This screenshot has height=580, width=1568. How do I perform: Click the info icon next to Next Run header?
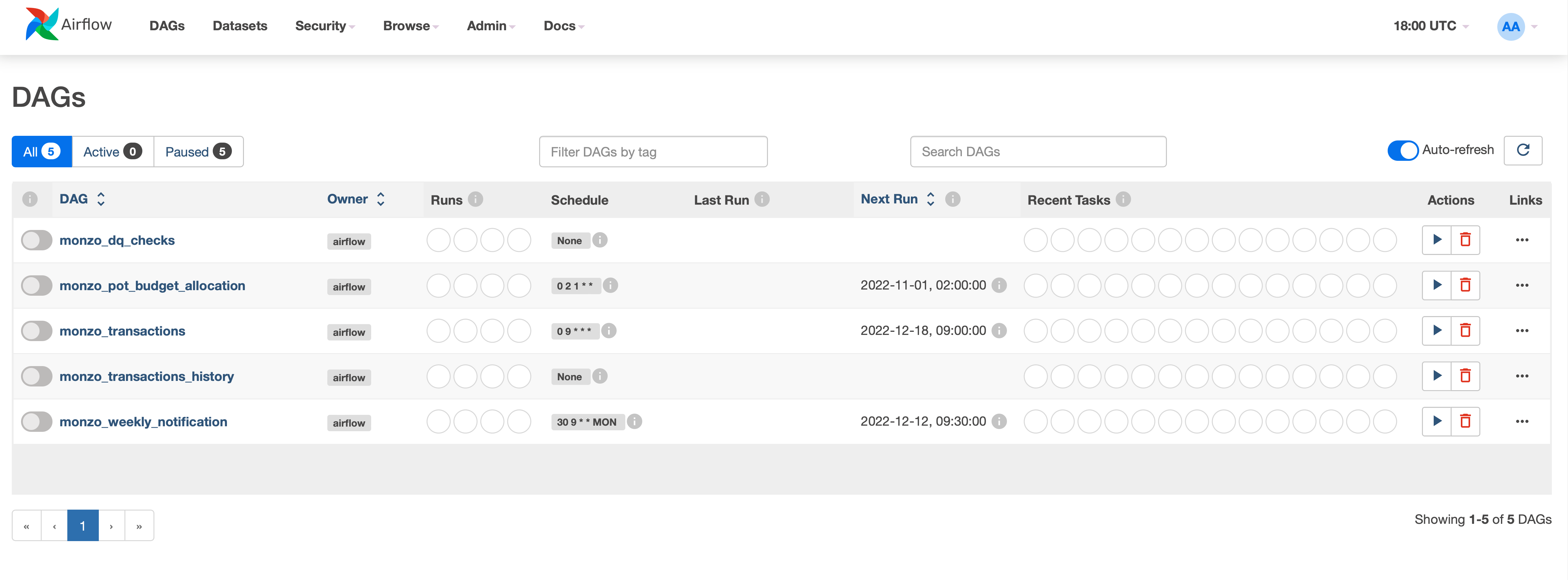[953, 199]
